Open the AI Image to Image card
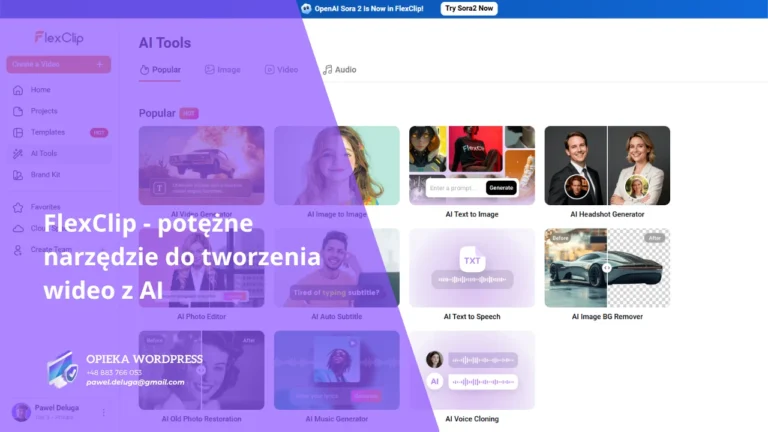Image resolution: width=768 pixels, height=432 pixels. [336, 166]
